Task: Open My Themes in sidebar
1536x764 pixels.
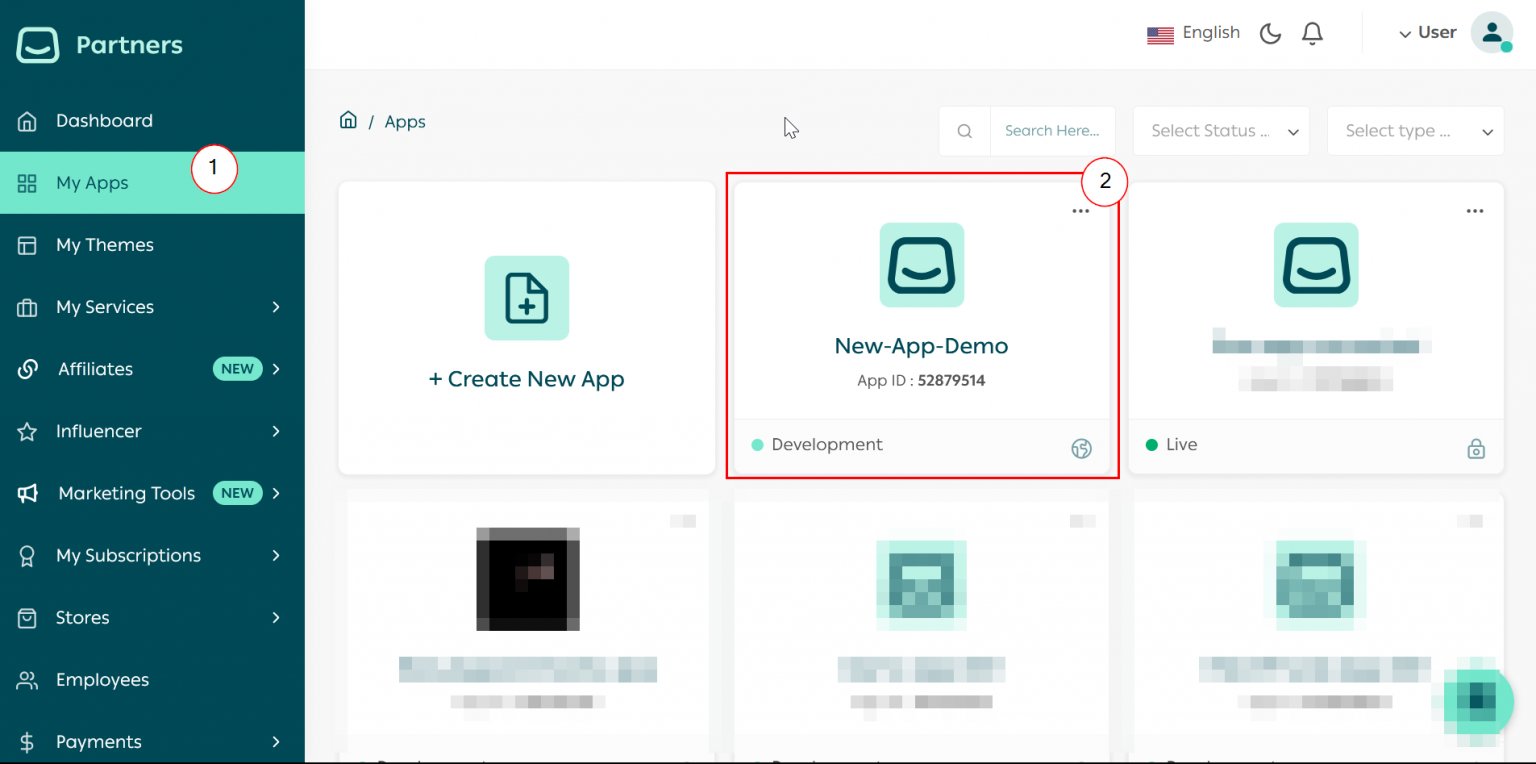Action: pos(152,245)
